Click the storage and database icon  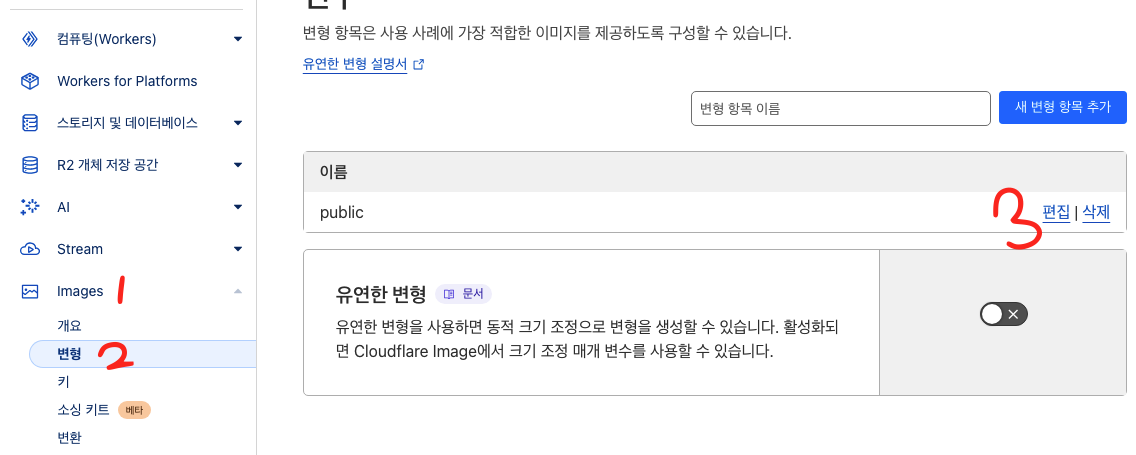30,123
